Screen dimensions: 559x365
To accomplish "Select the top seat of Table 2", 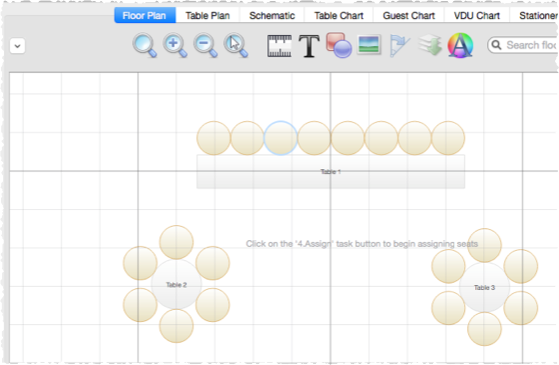I will (176, 242).
